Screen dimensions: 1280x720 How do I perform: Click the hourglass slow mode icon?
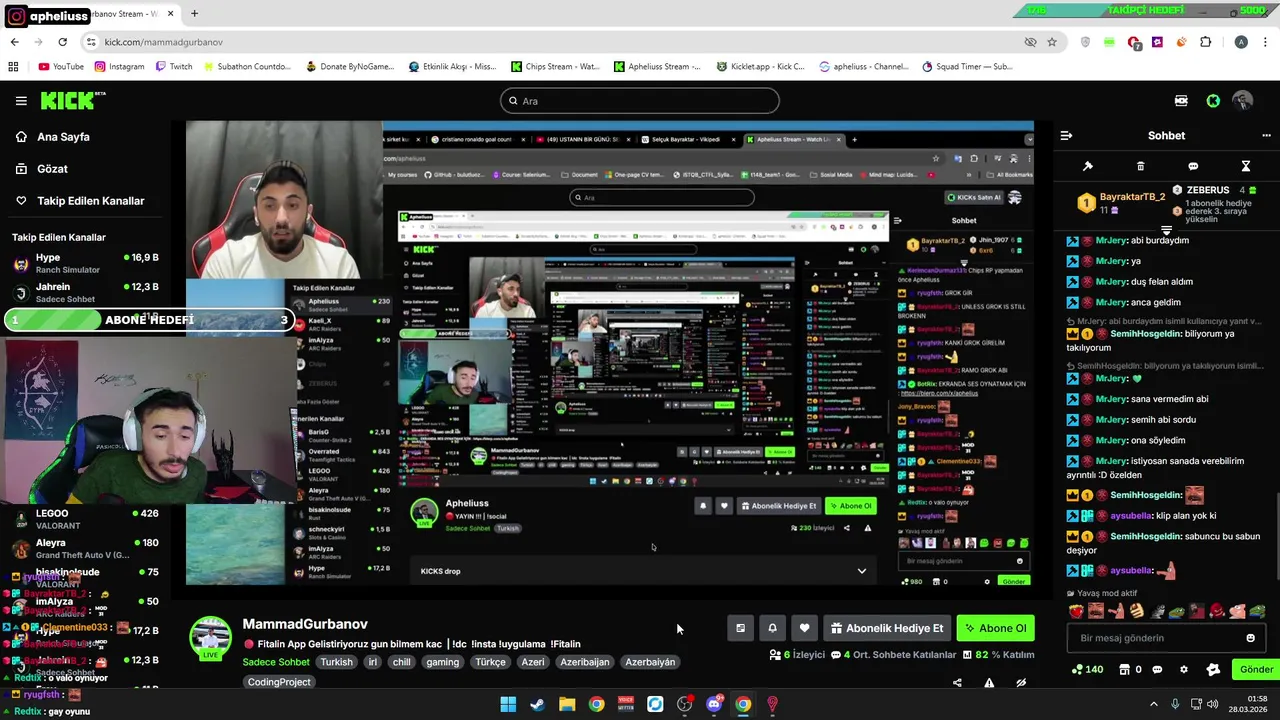(1246, 166)
